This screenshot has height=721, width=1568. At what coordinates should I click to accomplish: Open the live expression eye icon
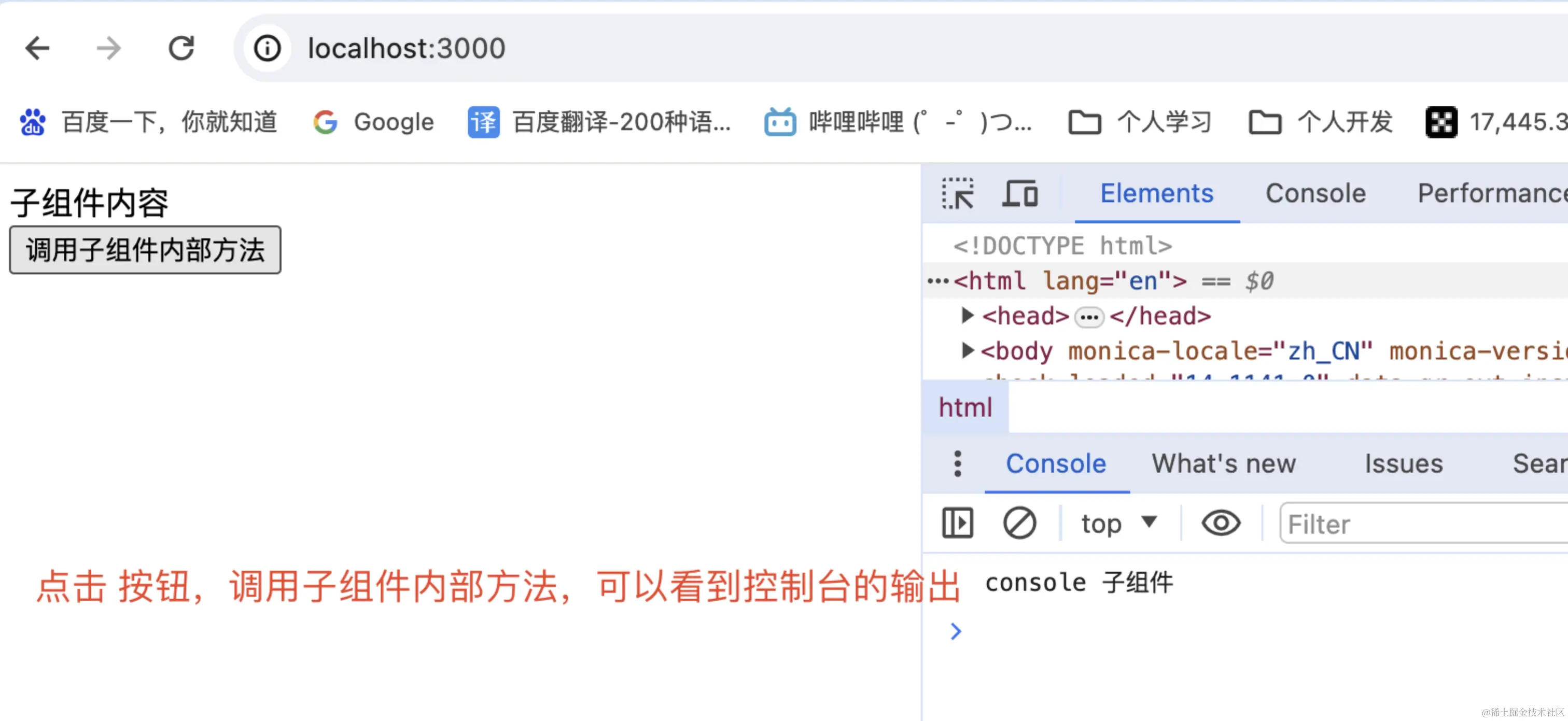pos(1221,524)
